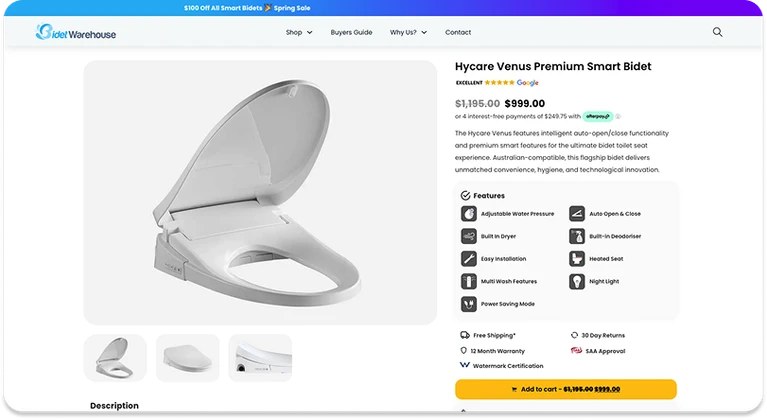The image size is (767, 420).
Task: Expand the Why Us? dropdown menu
Action: pos(408,32)
